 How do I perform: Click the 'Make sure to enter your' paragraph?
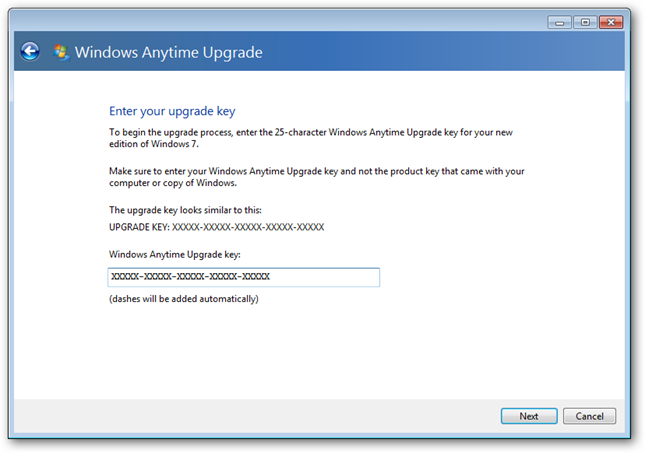click(x=316, y=177)
